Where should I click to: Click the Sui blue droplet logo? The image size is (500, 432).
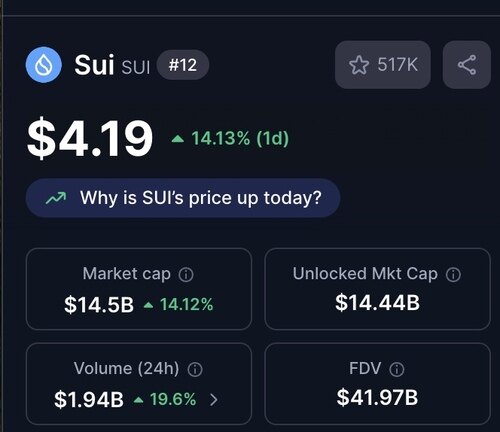click(44, 65)
